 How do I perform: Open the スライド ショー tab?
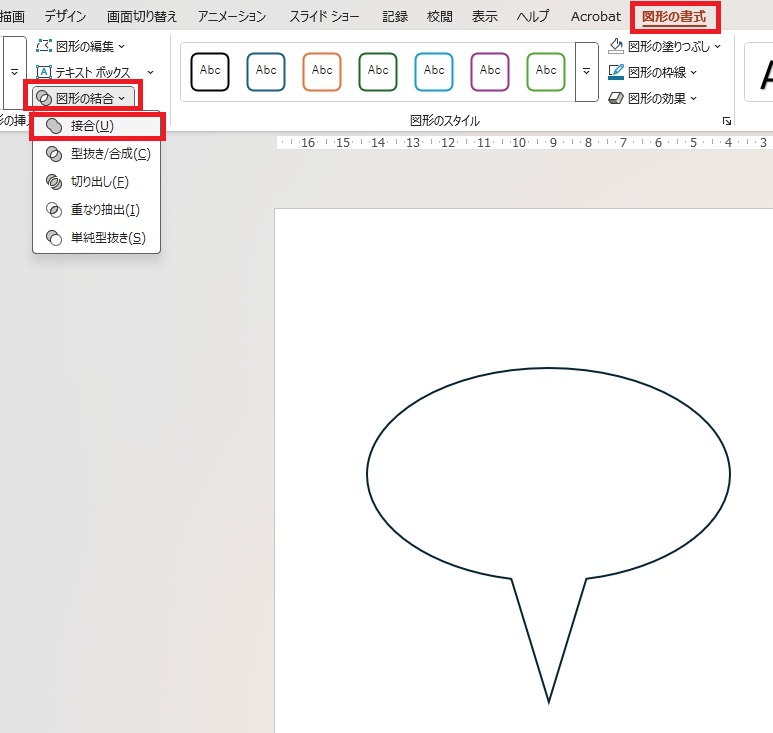[x=324, y=17]
